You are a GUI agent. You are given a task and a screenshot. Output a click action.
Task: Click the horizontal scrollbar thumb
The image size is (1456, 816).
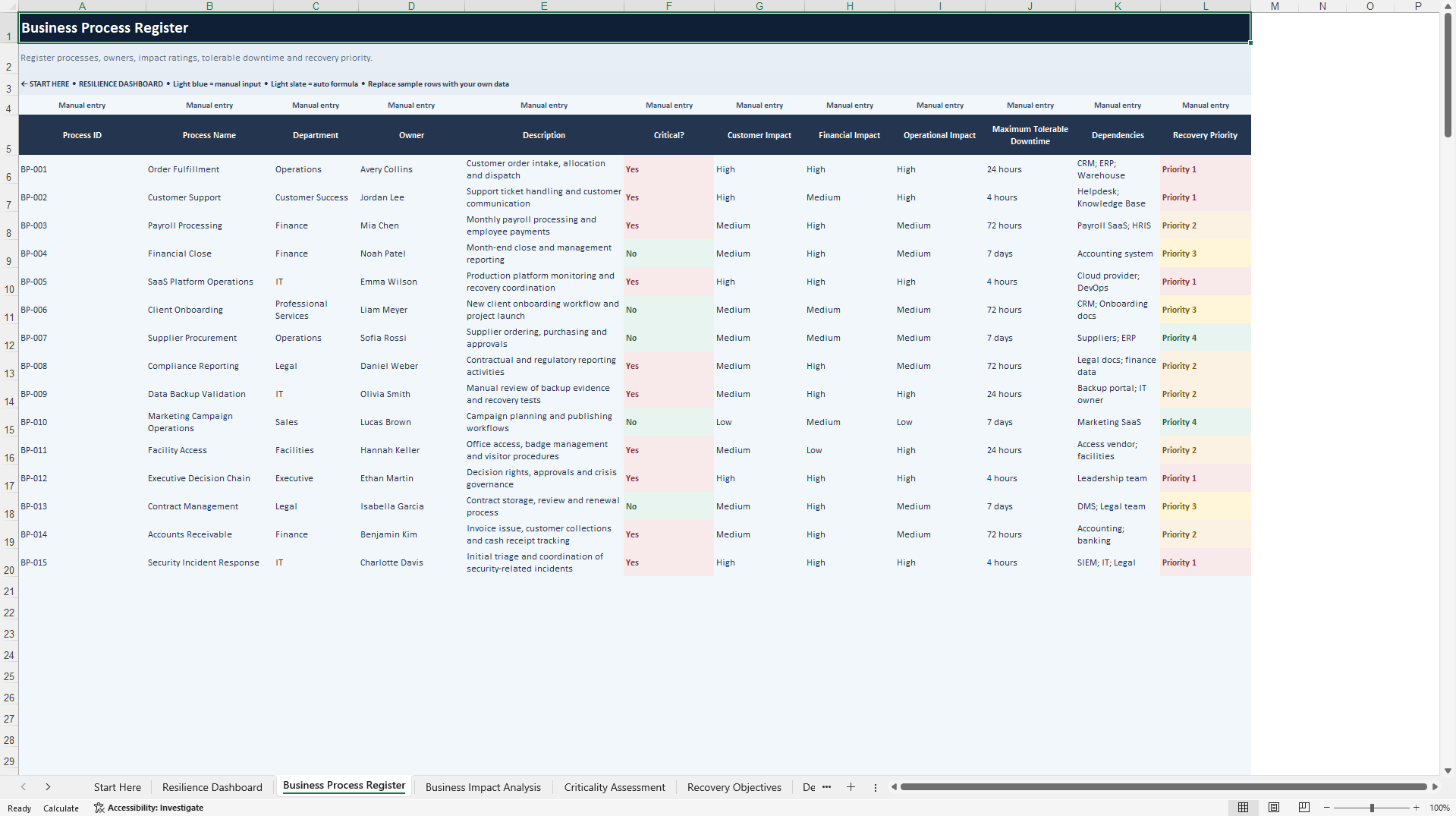[x=1163, y=787]
